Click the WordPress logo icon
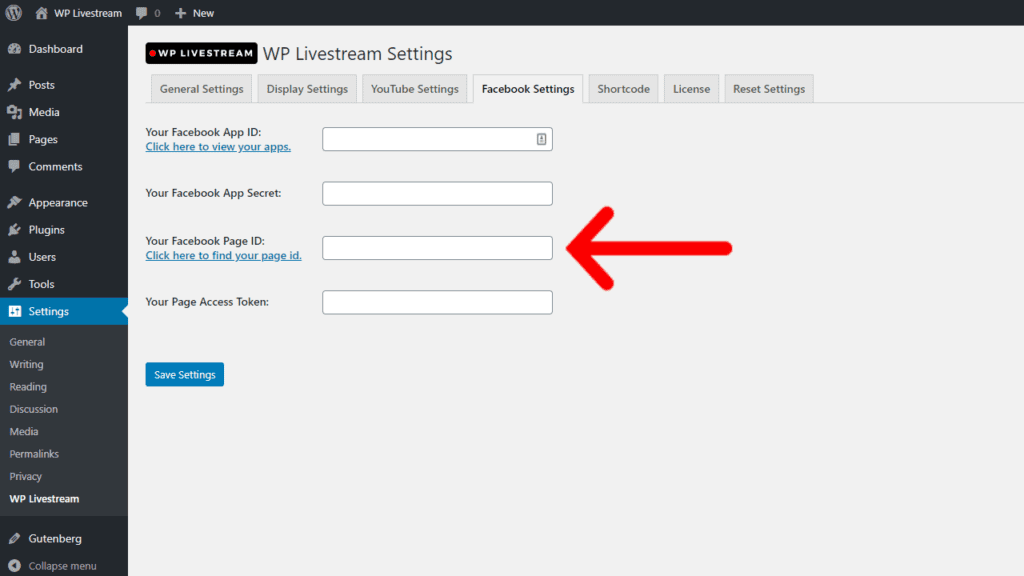Viewport: 1024px width, 576px height. point(14,13)
